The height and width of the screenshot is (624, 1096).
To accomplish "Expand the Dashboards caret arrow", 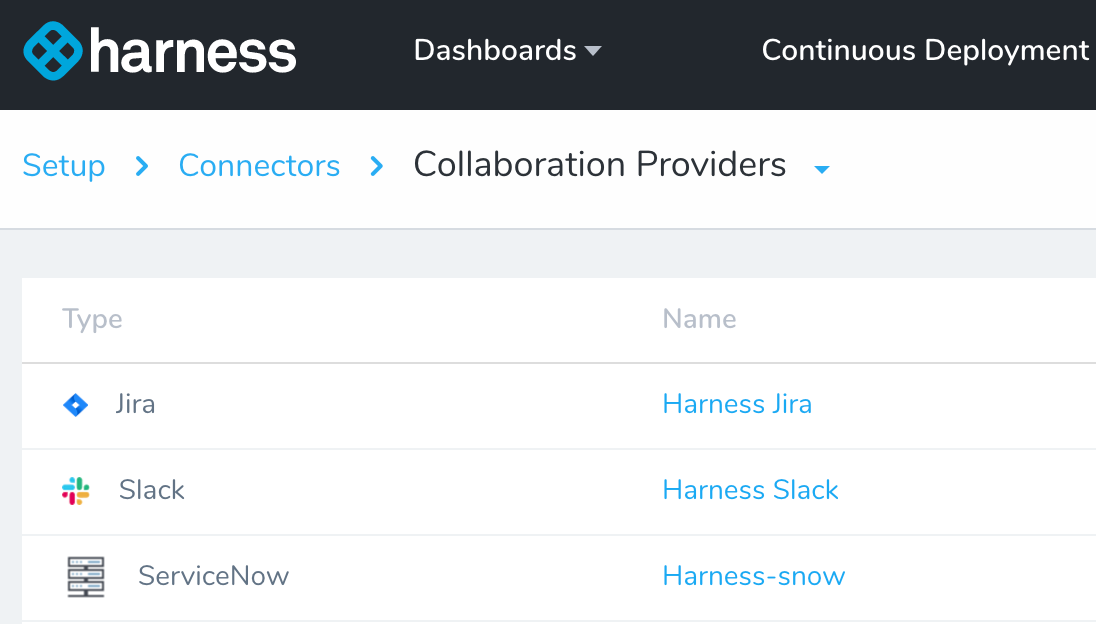I will click(x=593, y=51).
